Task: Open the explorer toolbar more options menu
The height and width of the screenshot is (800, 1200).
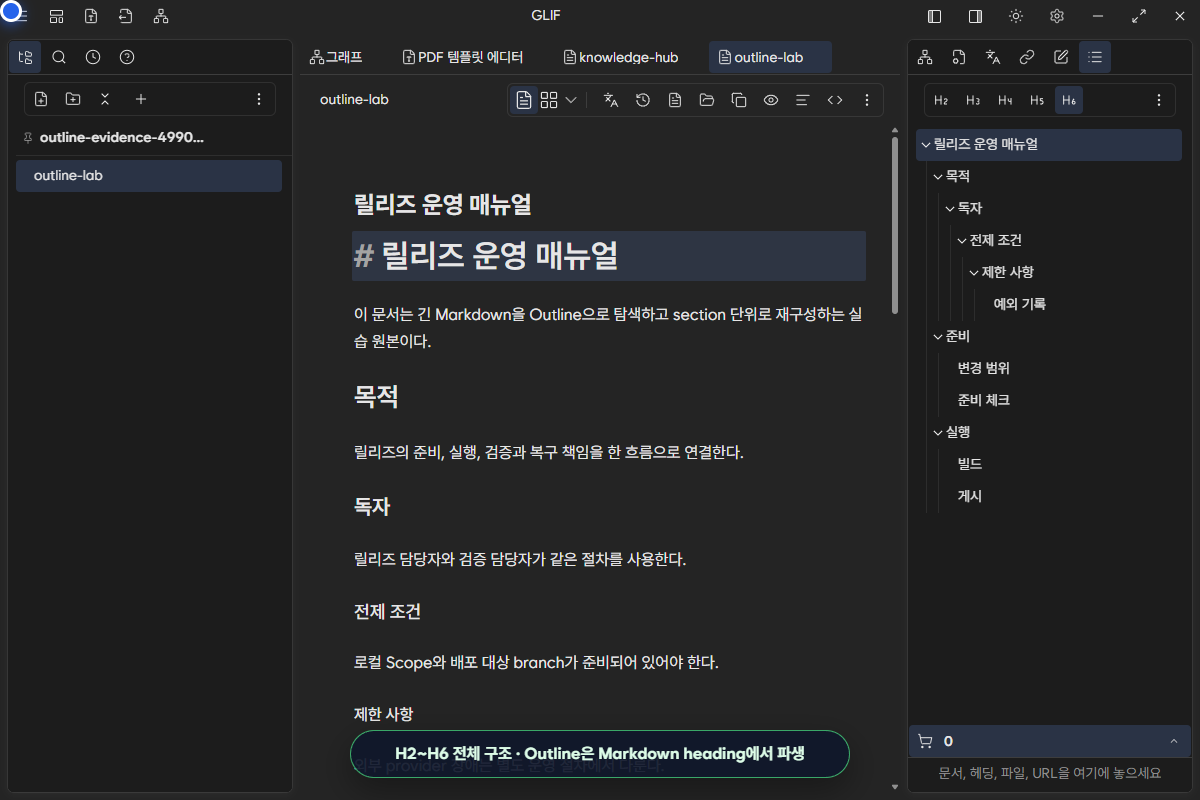Action: (259, 99)
